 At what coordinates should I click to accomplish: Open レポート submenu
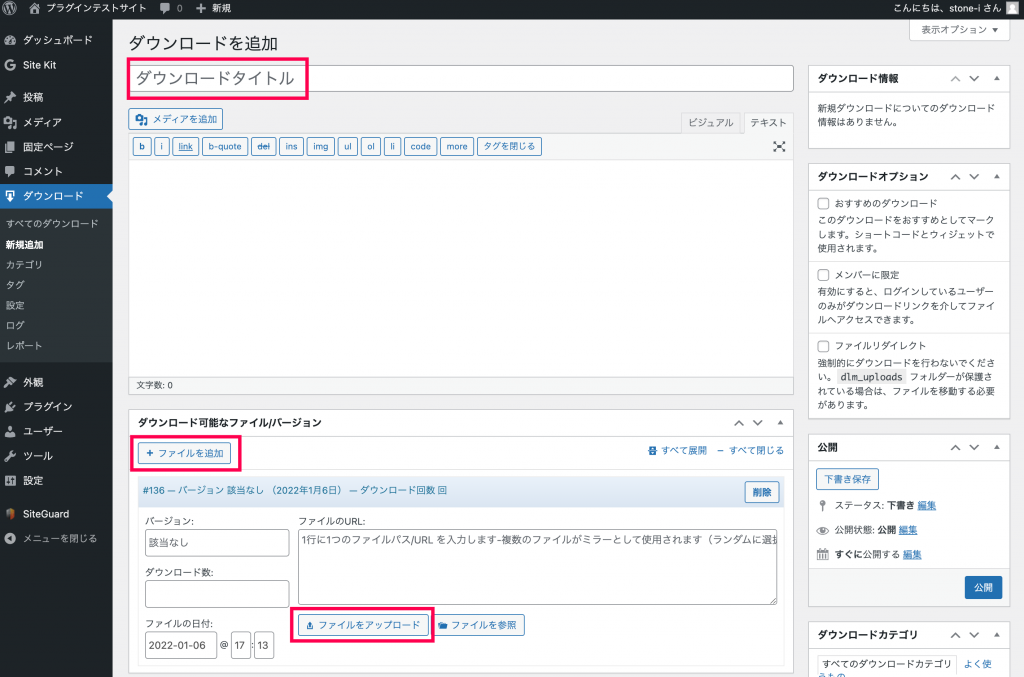pyautogui.click(x=24, y=345)
